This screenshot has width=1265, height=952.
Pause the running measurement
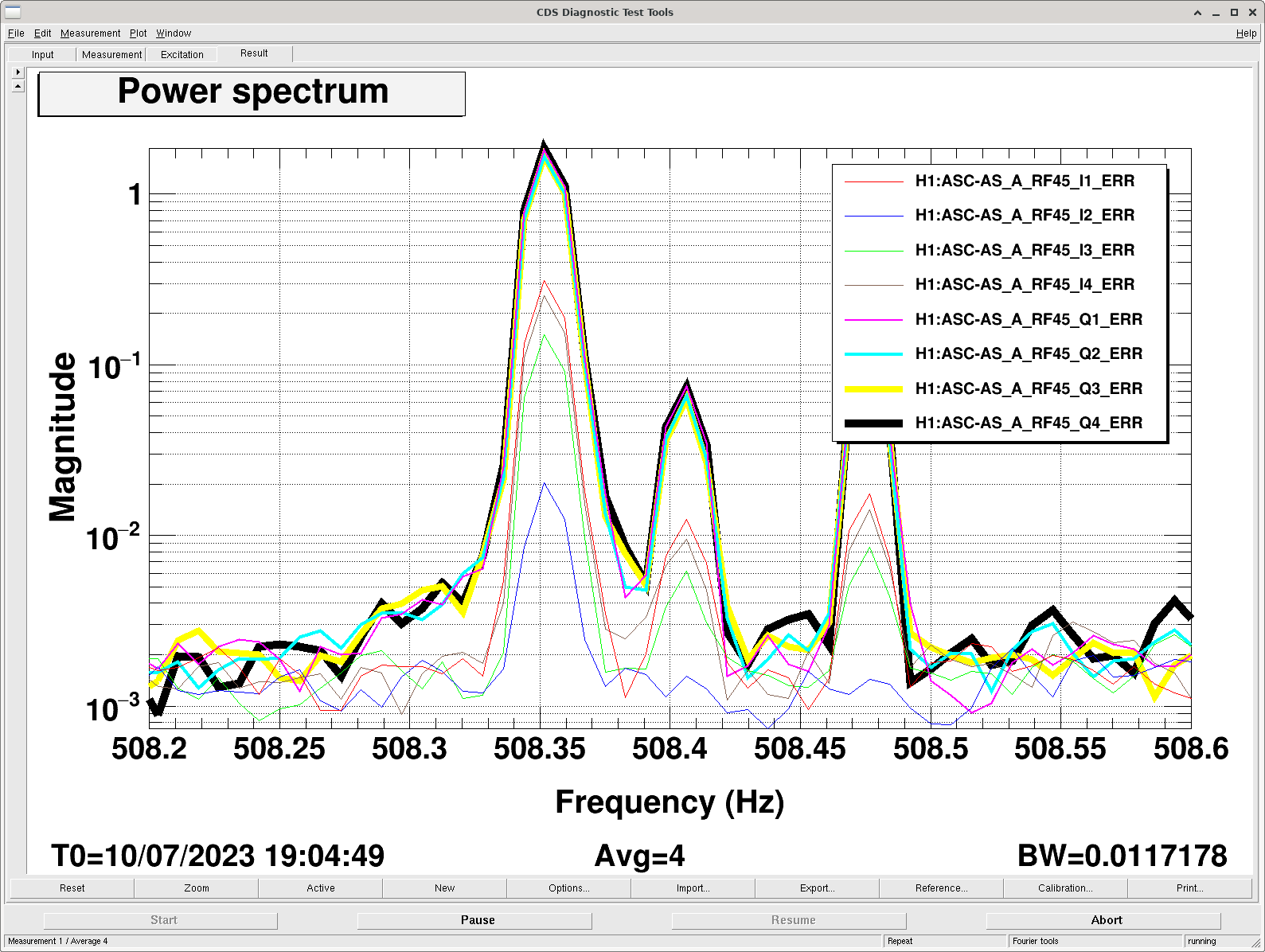tap(478, 920)
